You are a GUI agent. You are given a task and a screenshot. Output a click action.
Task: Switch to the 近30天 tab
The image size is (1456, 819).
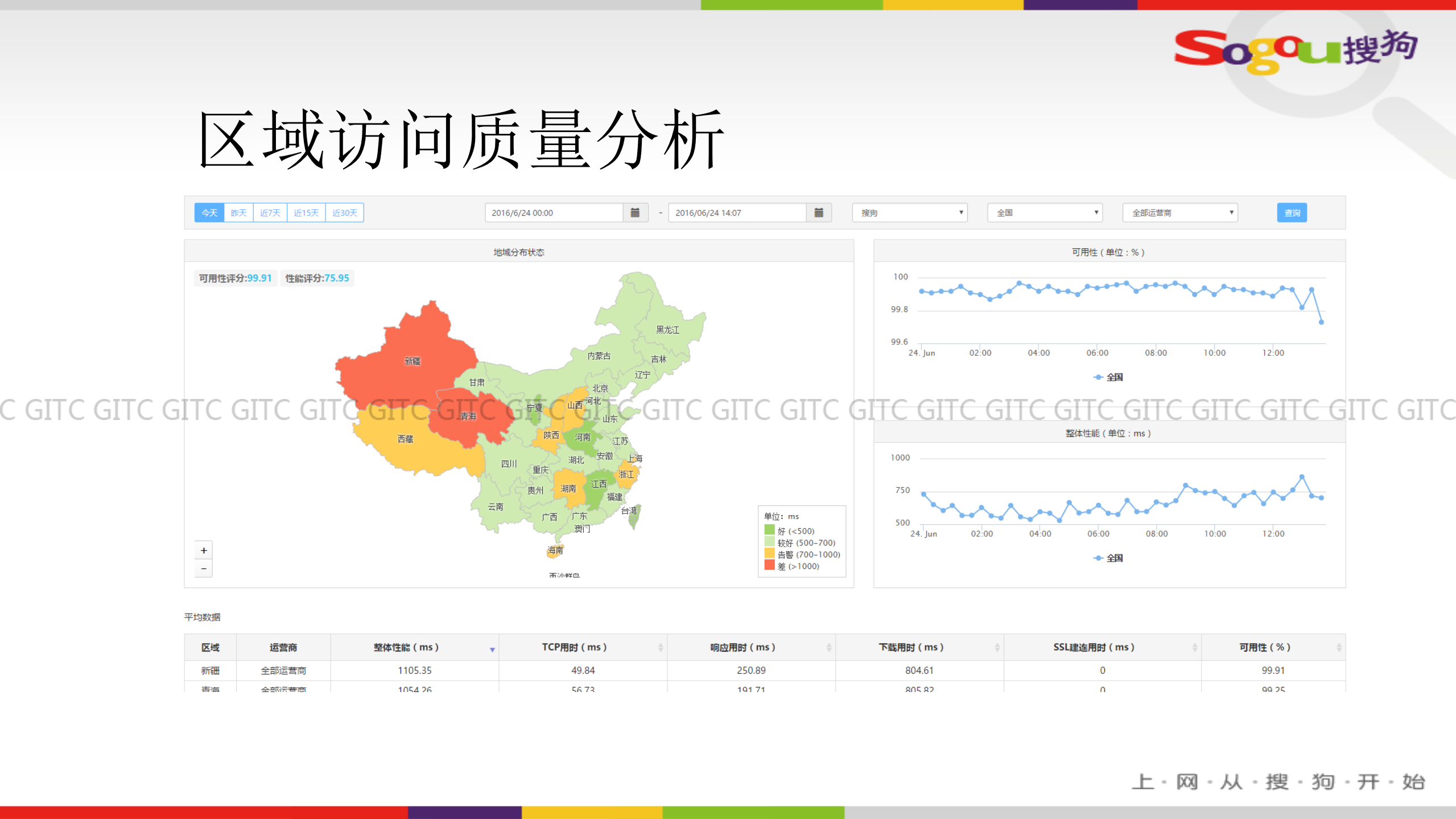(x=344, y=212)
